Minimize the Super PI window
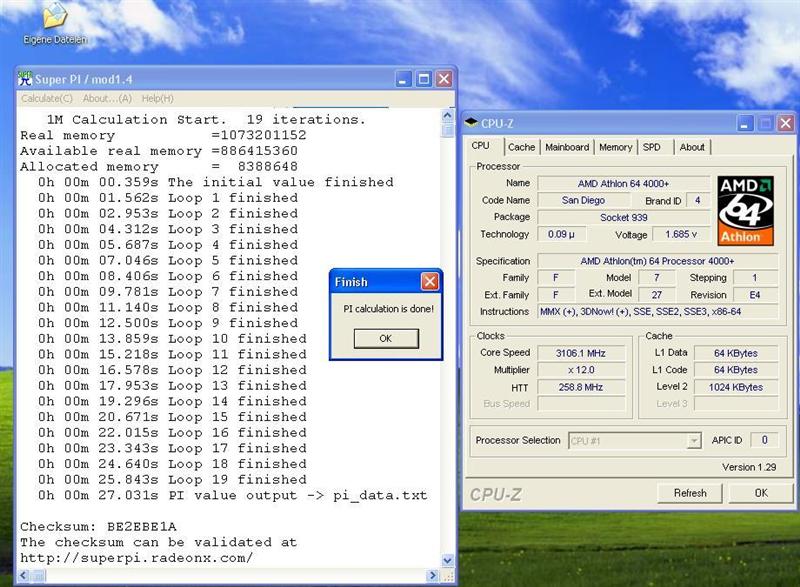Image resolution: width=800 pixels, height=587 pixels. (403, 79)
